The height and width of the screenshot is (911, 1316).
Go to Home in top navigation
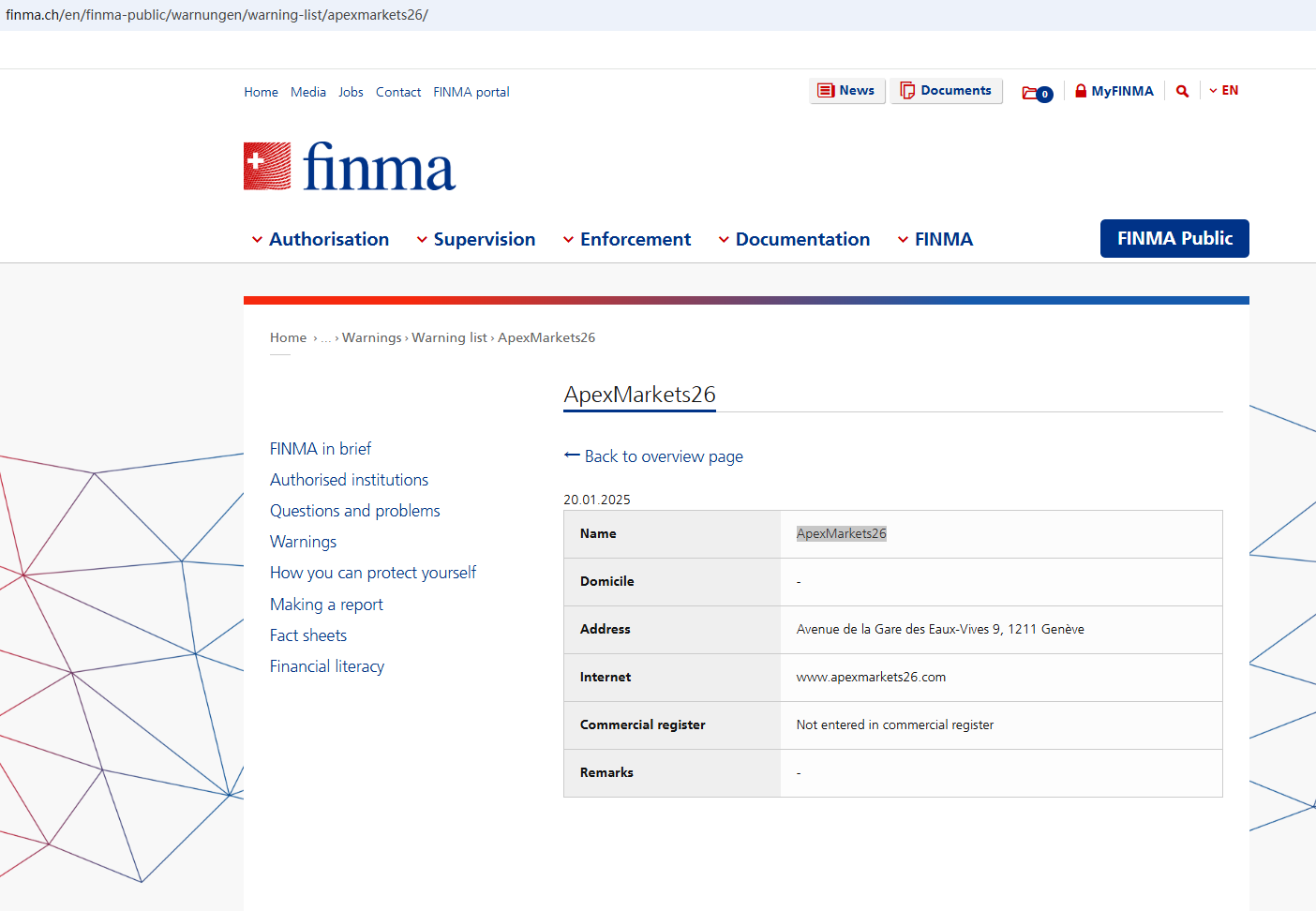262,92
